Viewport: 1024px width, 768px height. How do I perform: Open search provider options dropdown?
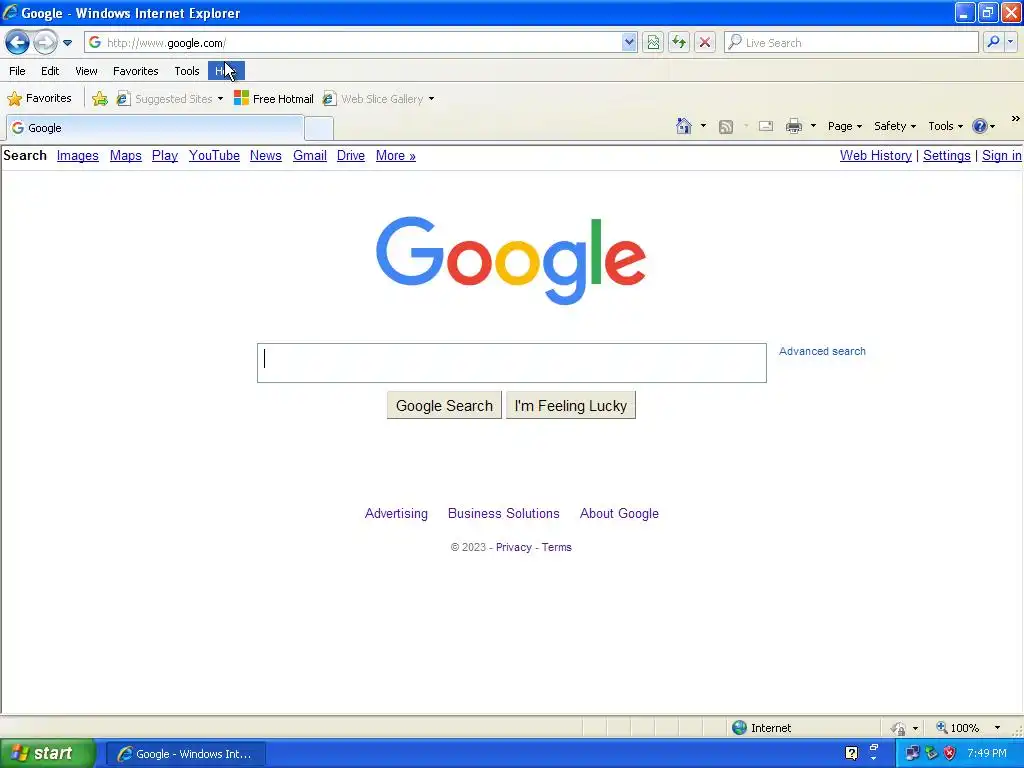1010,42
